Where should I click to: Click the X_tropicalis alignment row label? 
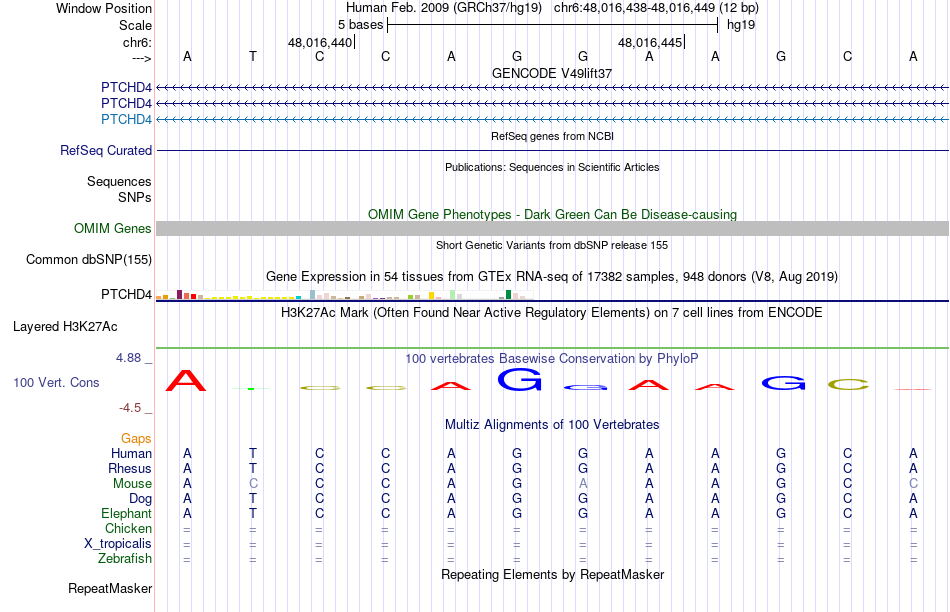pos(118,544)
